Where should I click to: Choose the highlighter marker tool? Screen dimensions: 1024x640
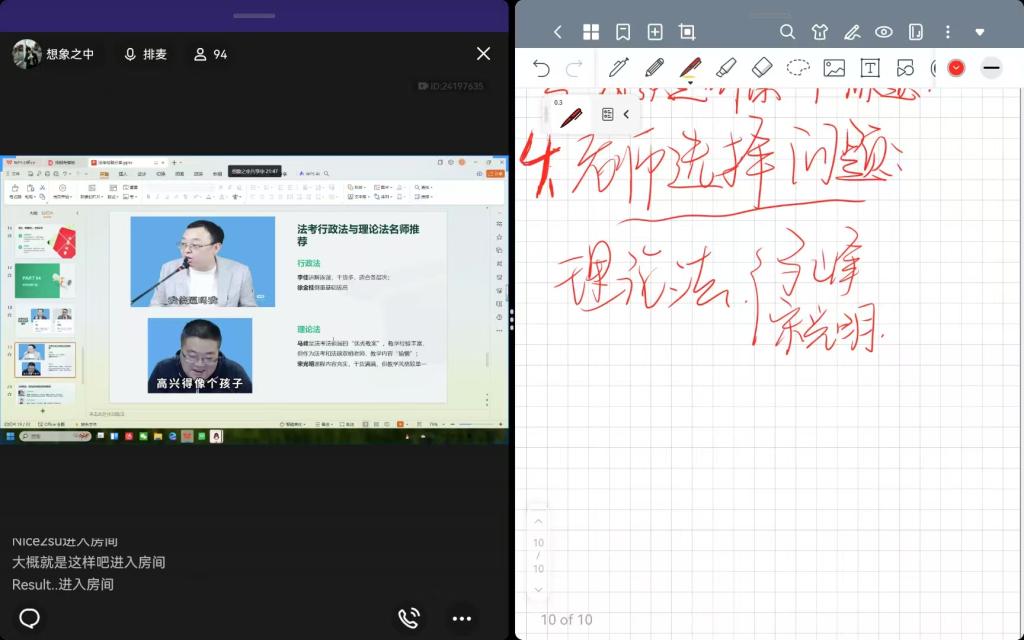click(726, 68)
